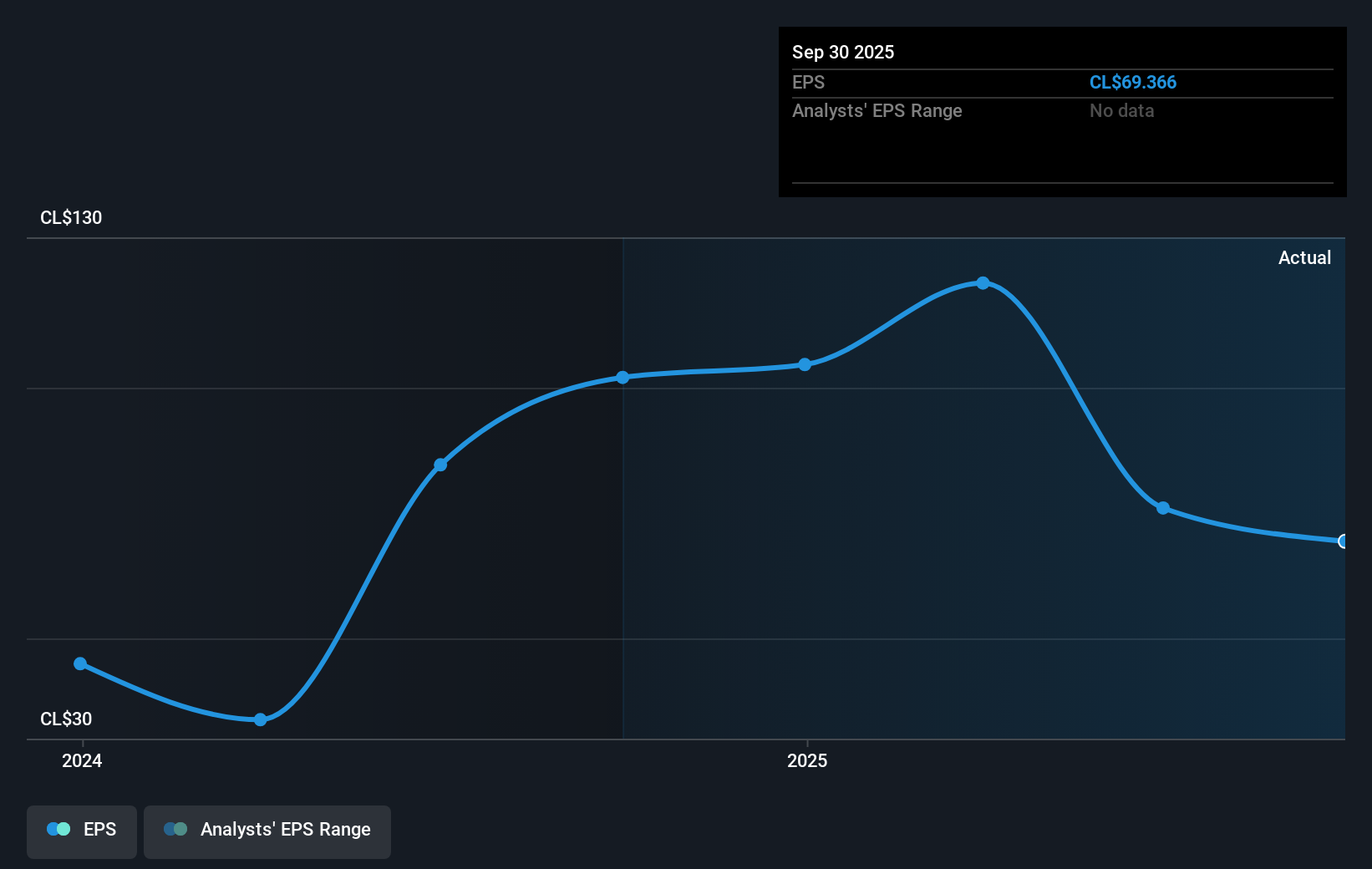Click the Analysts' EPS Range legend dots
The height and width of the screenshot is (869, 1372).
click(175, 829)
